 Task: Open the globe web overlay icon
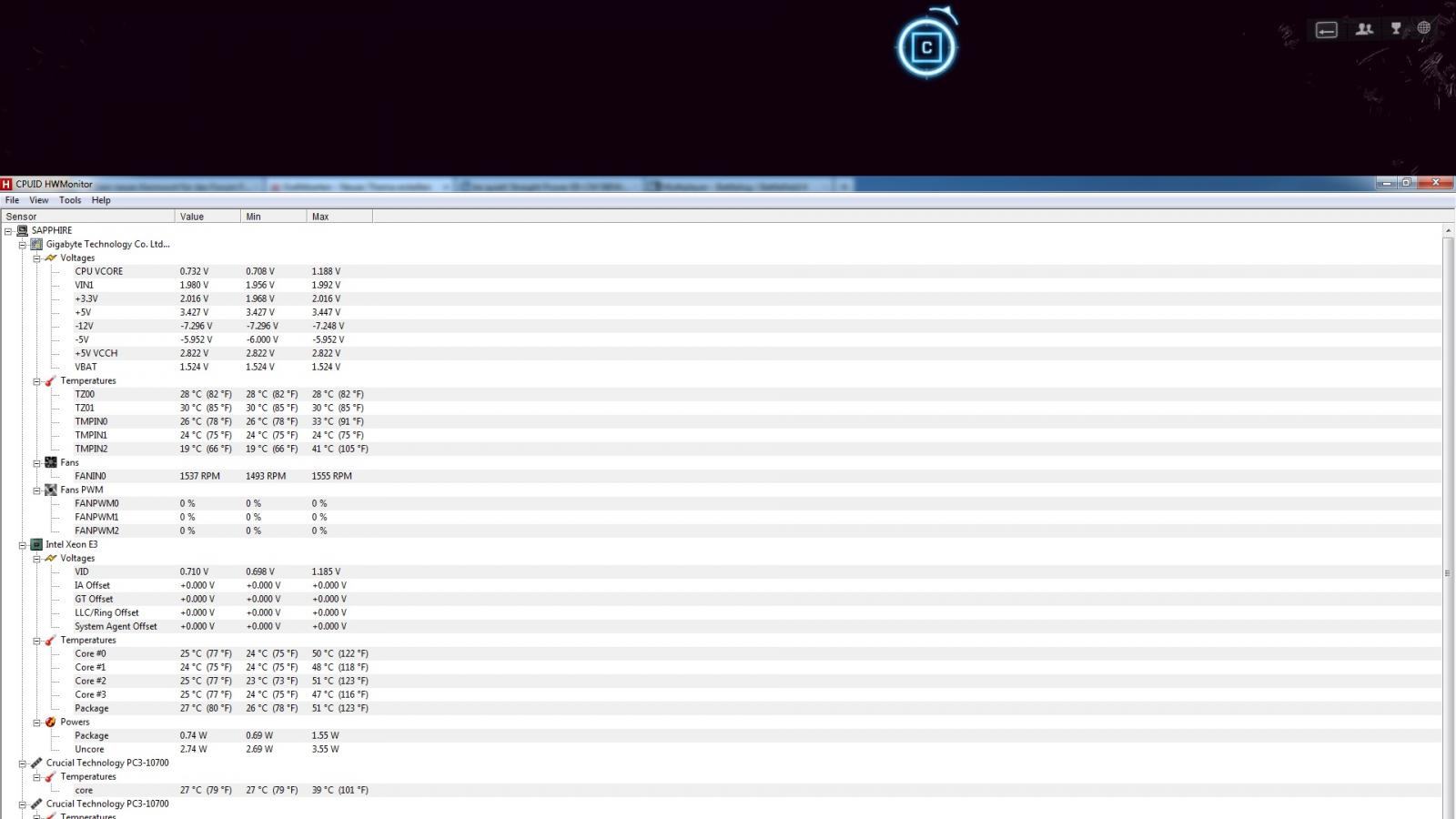pos(1424,28)
